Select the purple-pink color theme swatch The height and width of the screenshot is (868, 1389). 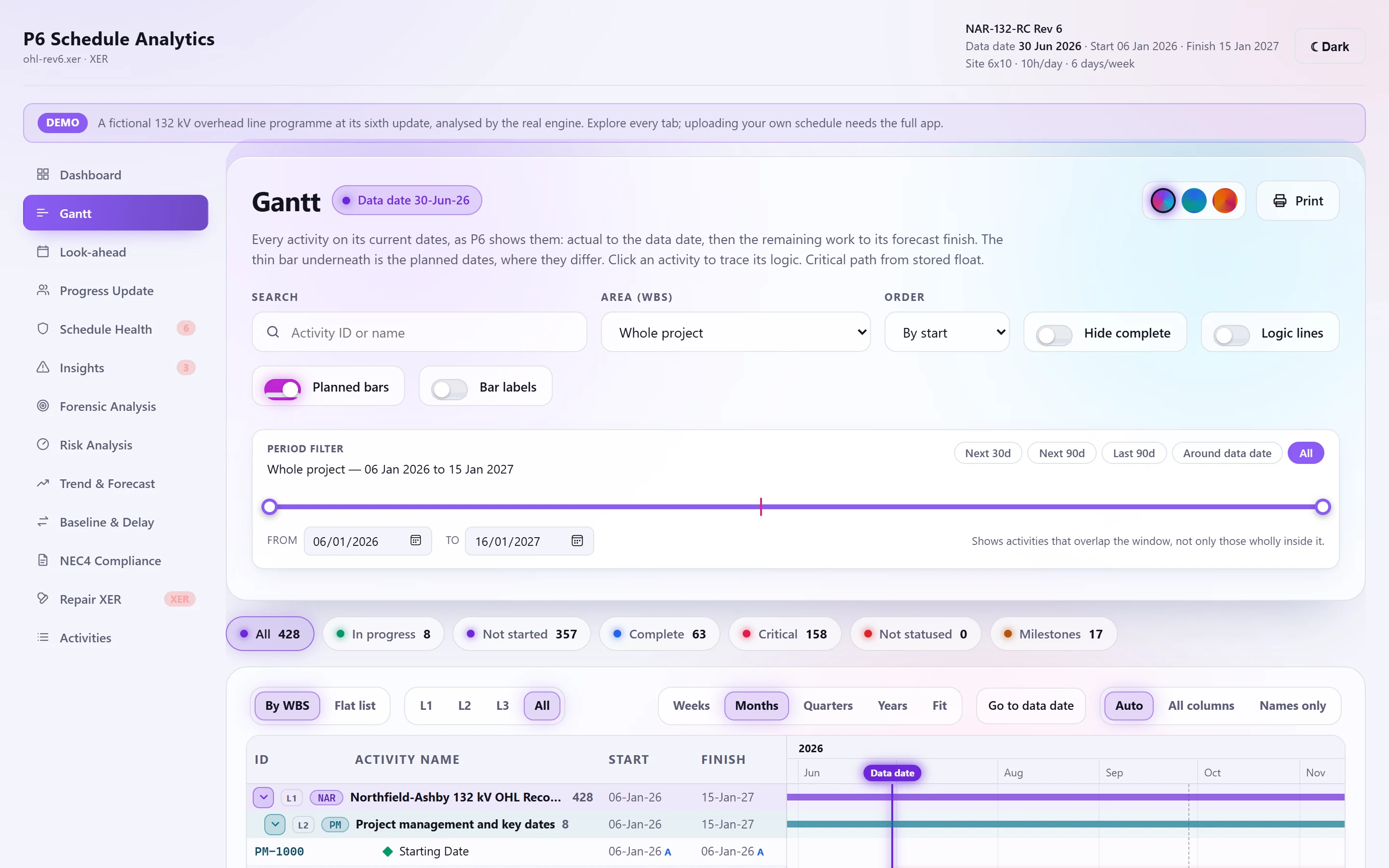[x=1163, y=201]
